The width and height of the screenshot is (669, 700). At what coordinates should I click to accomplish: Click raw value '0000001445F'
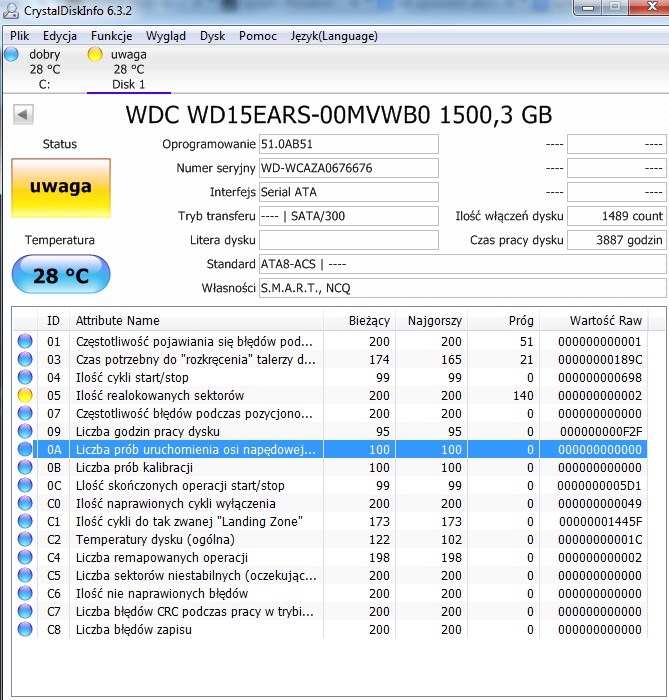(601, 521)
